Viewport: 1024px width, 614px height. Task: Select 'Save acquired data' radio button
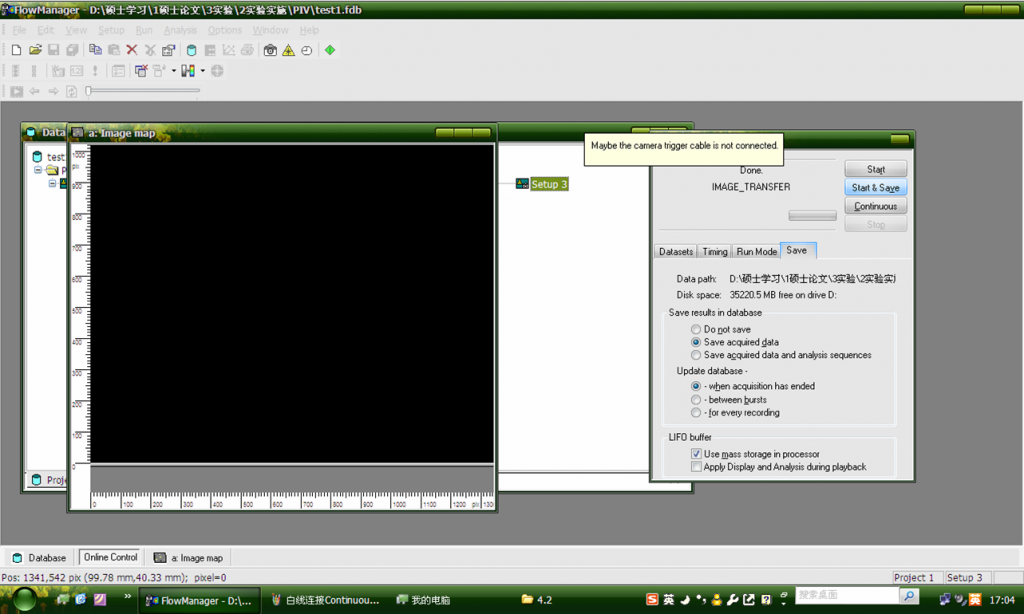pyautogui.click(x=696, y=342)
